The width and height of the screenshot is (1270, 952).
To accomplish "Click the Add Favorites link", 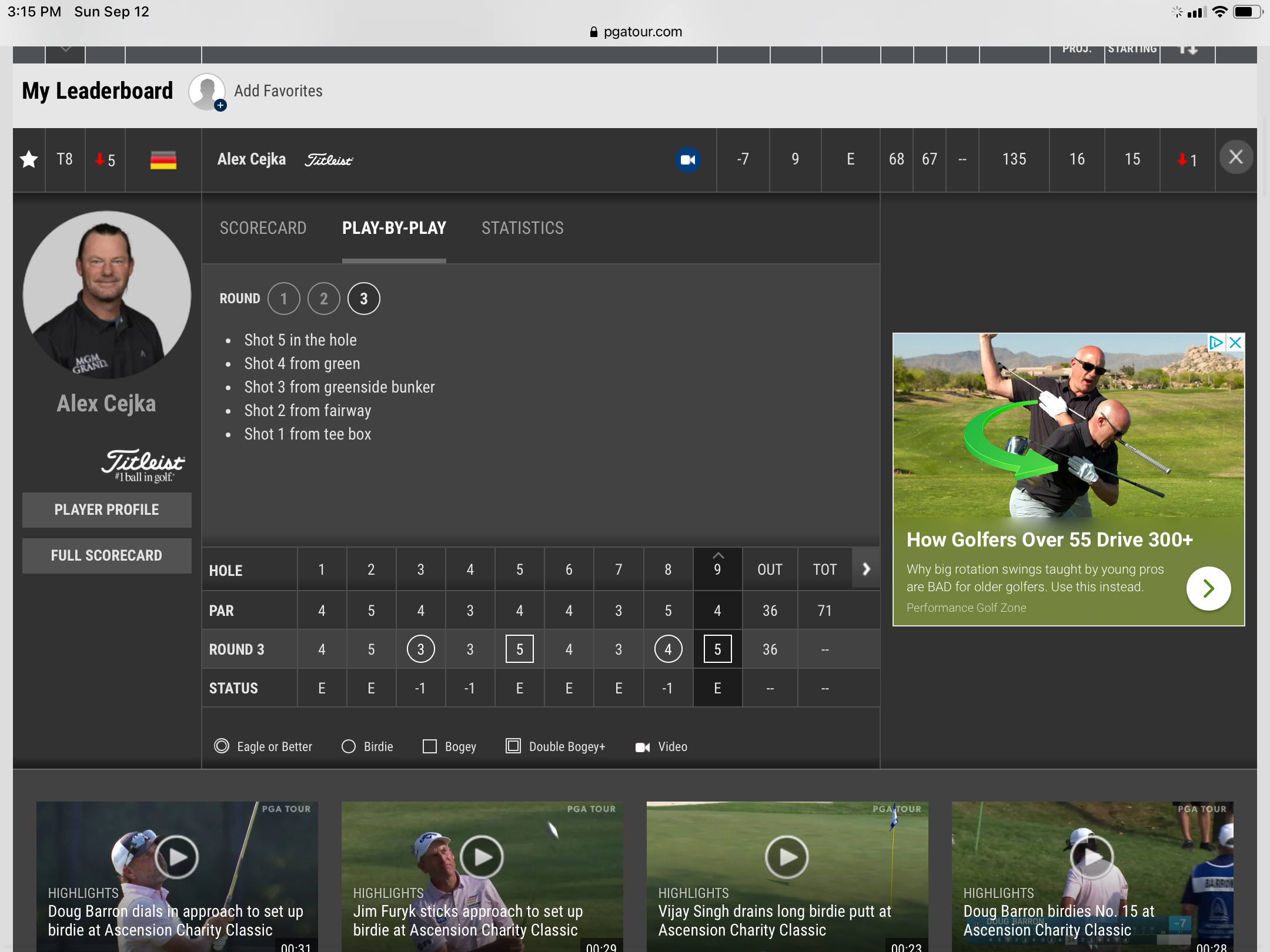I will (x=278, y=91).
